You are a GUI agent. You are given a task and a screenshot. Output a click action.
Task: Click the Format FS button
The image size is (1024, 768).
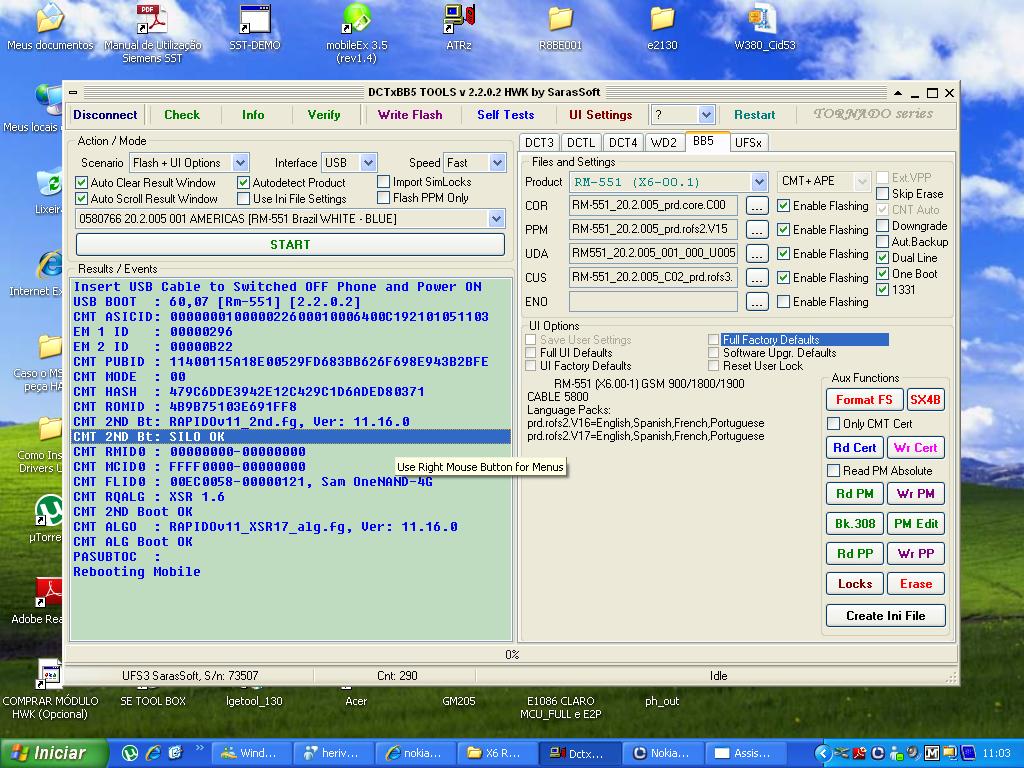pos(864,400)
